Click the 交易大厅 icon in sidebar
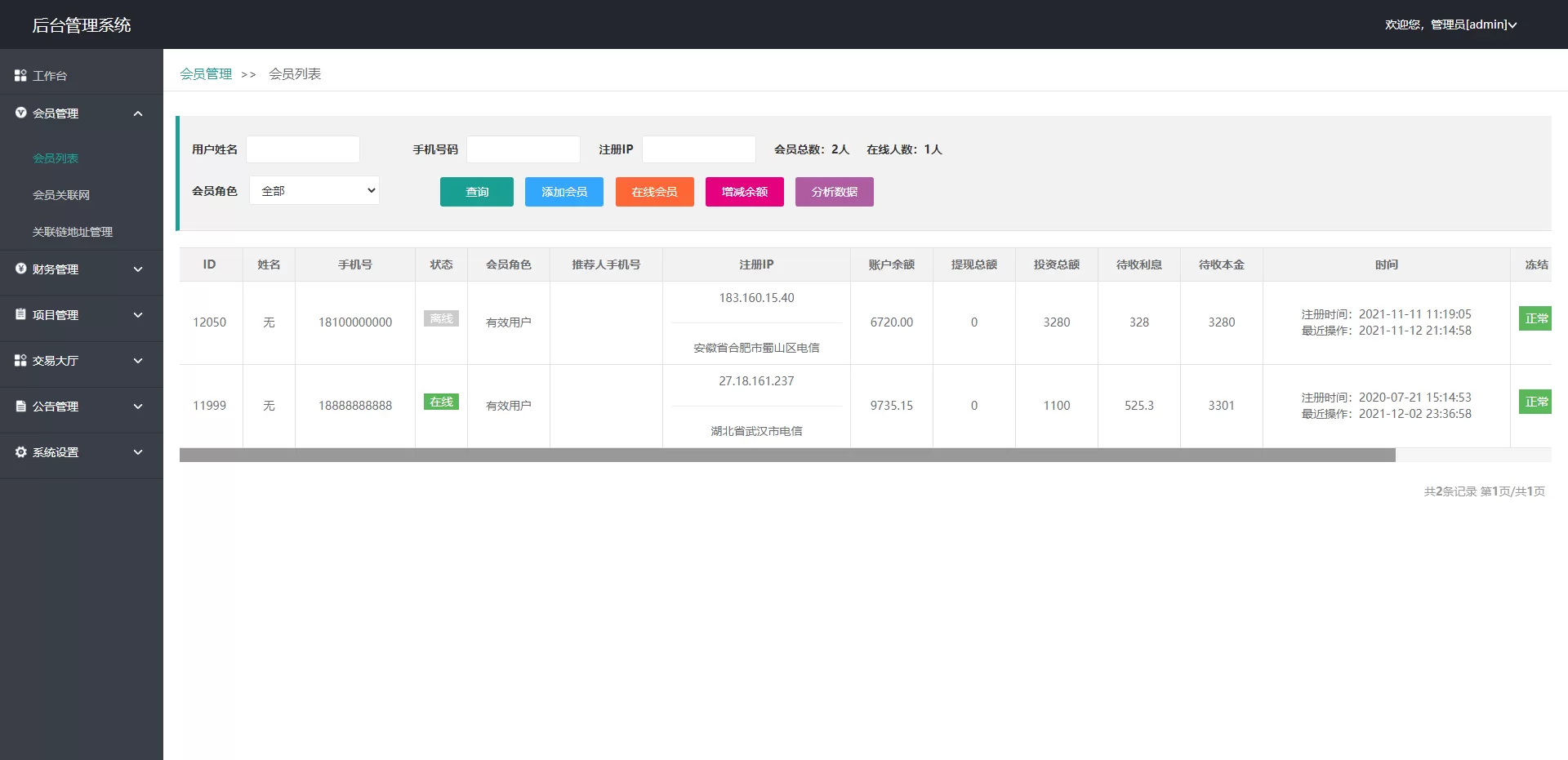 (x=20, y=360)
